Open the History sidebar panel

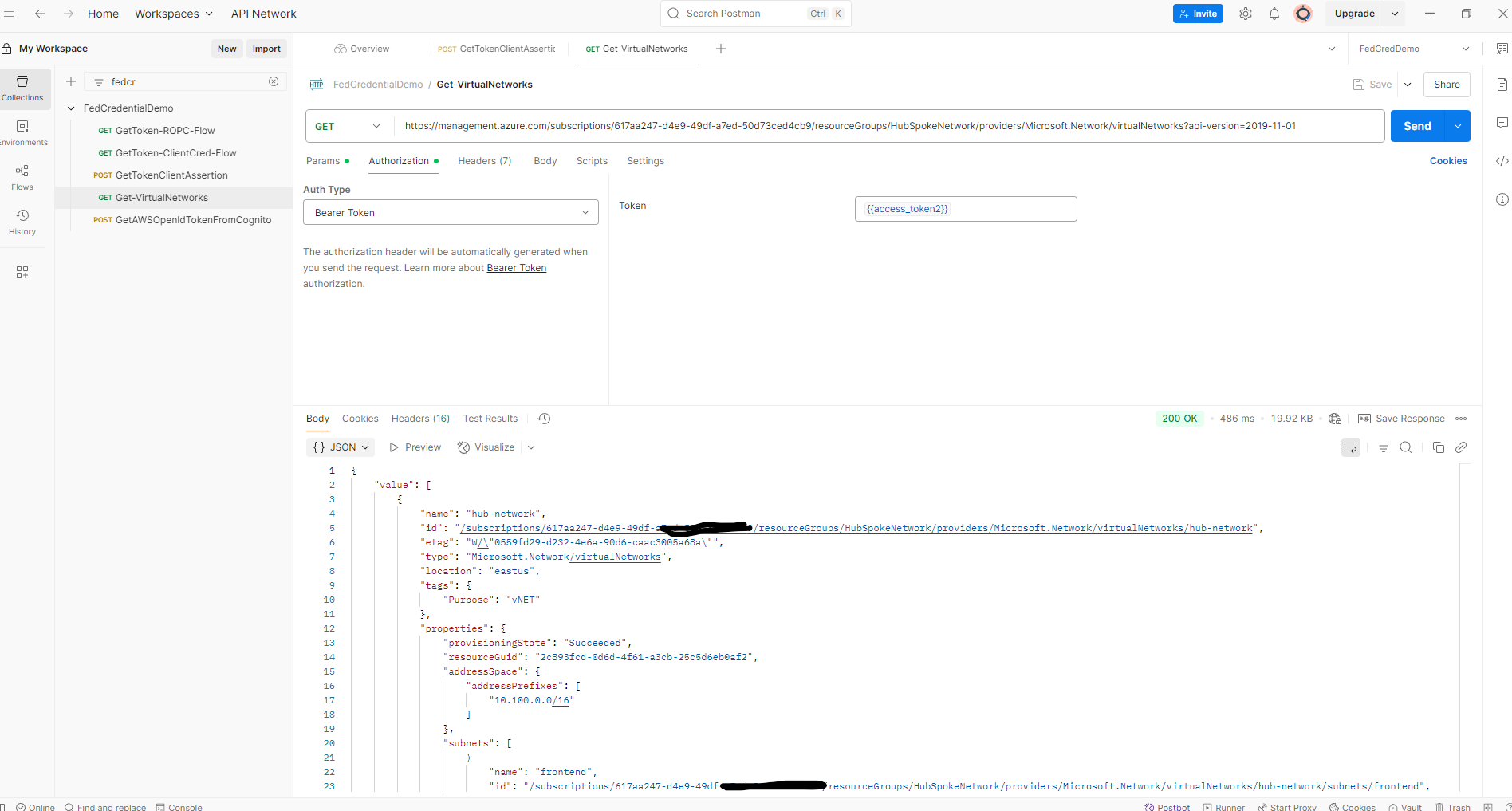(22, 222)
